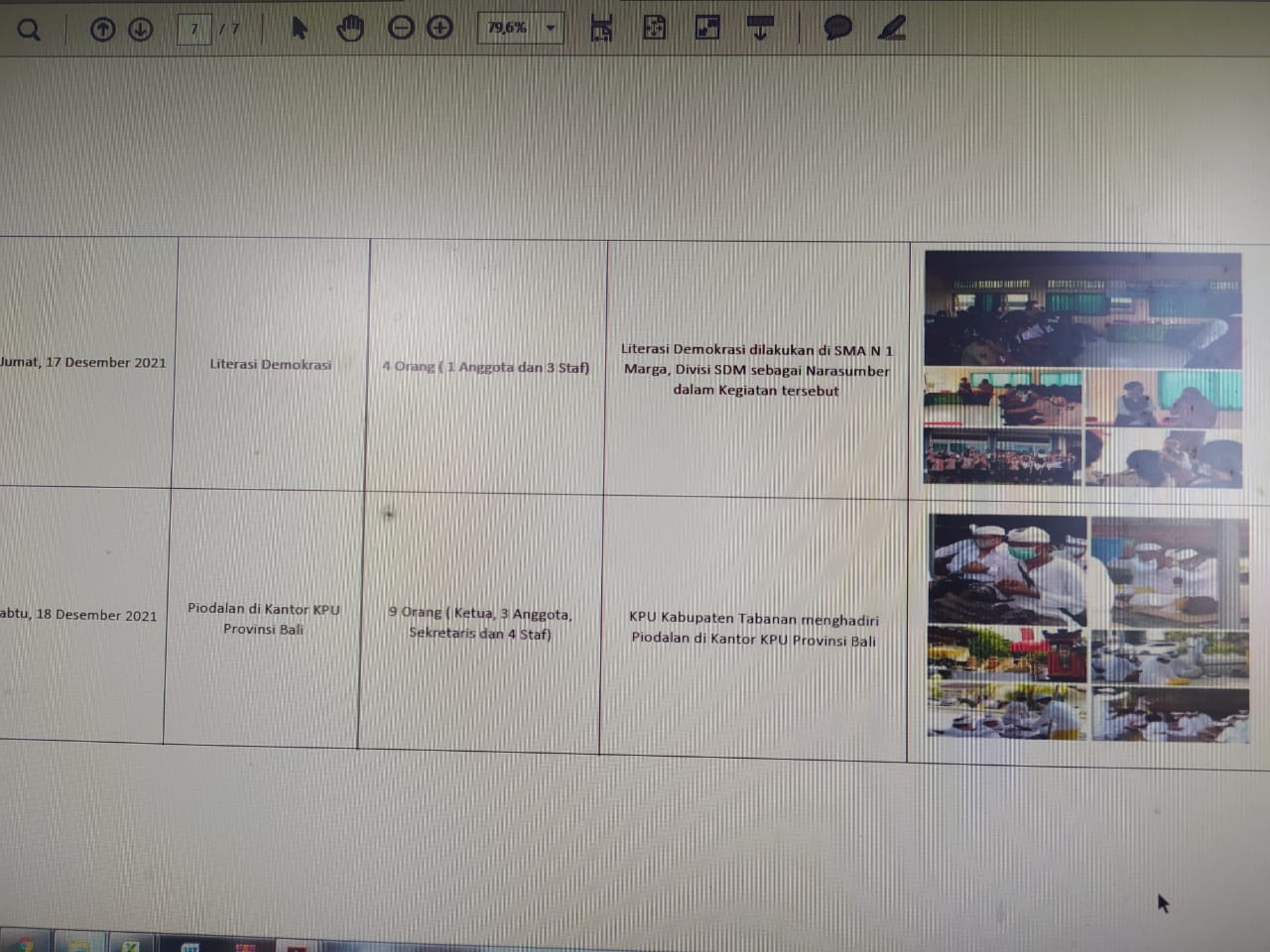Activate the hand pan tool
The width and height of the screenshot is (1270, 952).
click(349, 28)
